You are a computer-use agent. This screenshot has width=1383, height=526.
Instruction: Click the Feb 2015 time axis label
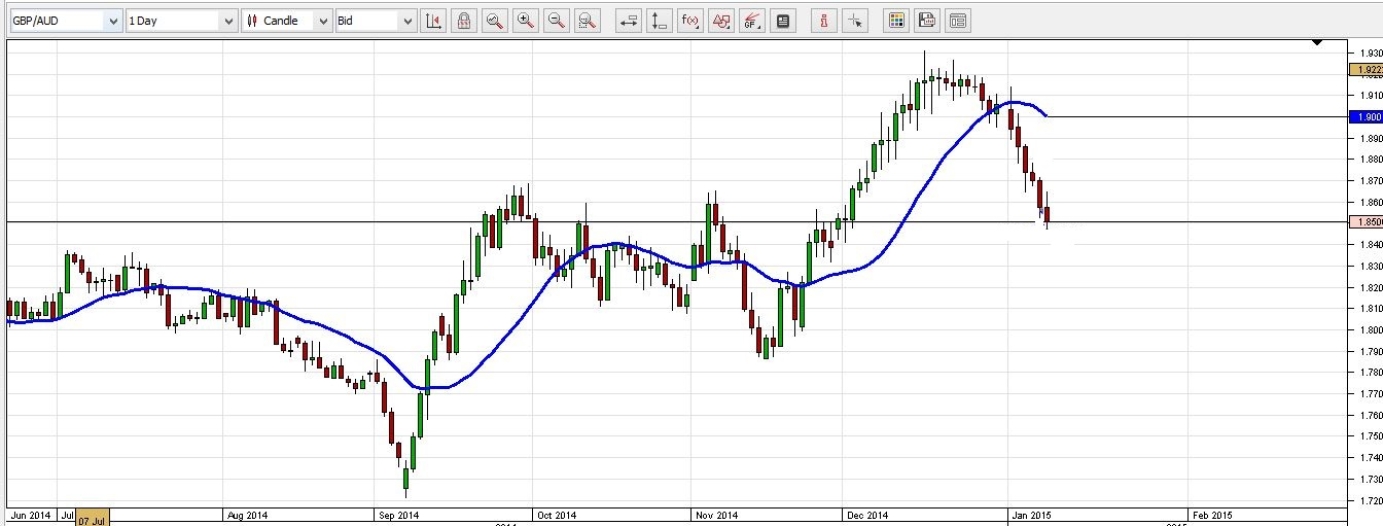[1213, 516]
